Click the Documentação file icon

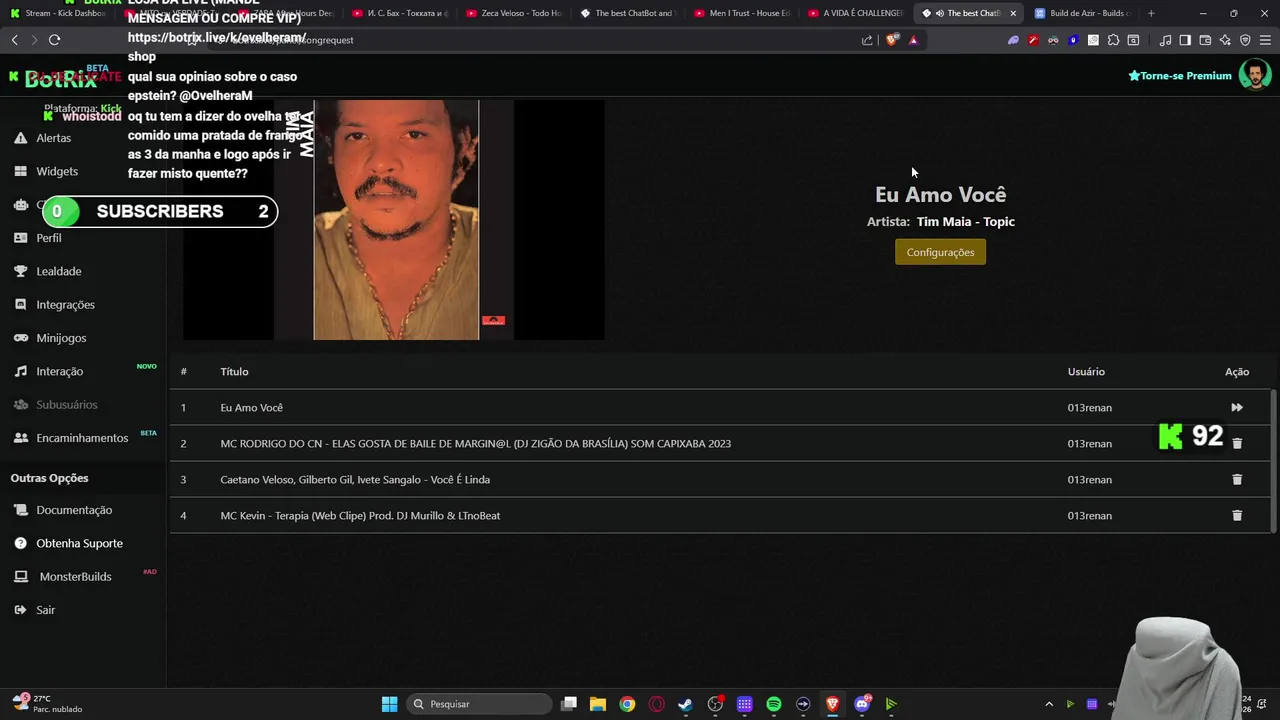point(20,510)
